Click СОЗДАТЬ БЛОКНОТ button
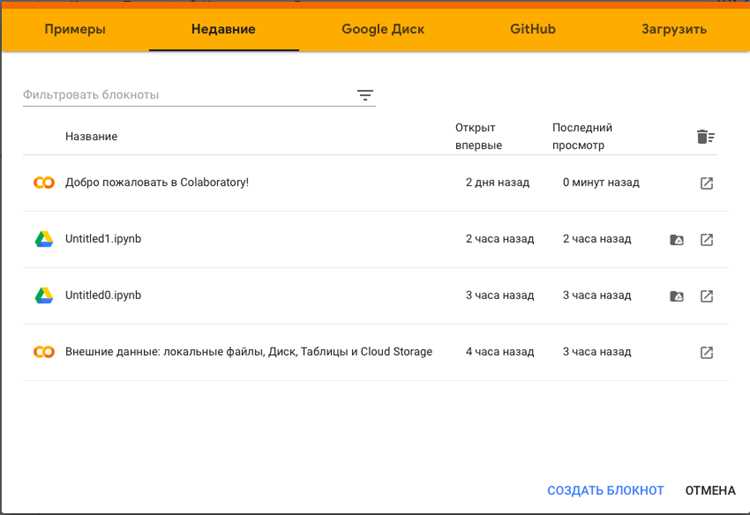 605,491
